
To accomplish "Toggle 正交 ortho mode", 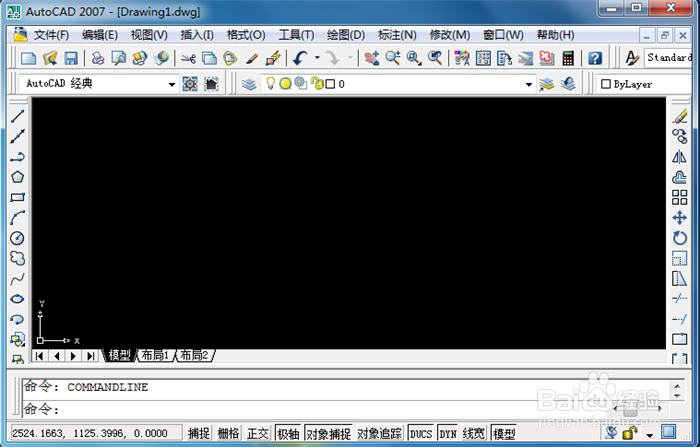I will 258,433.
